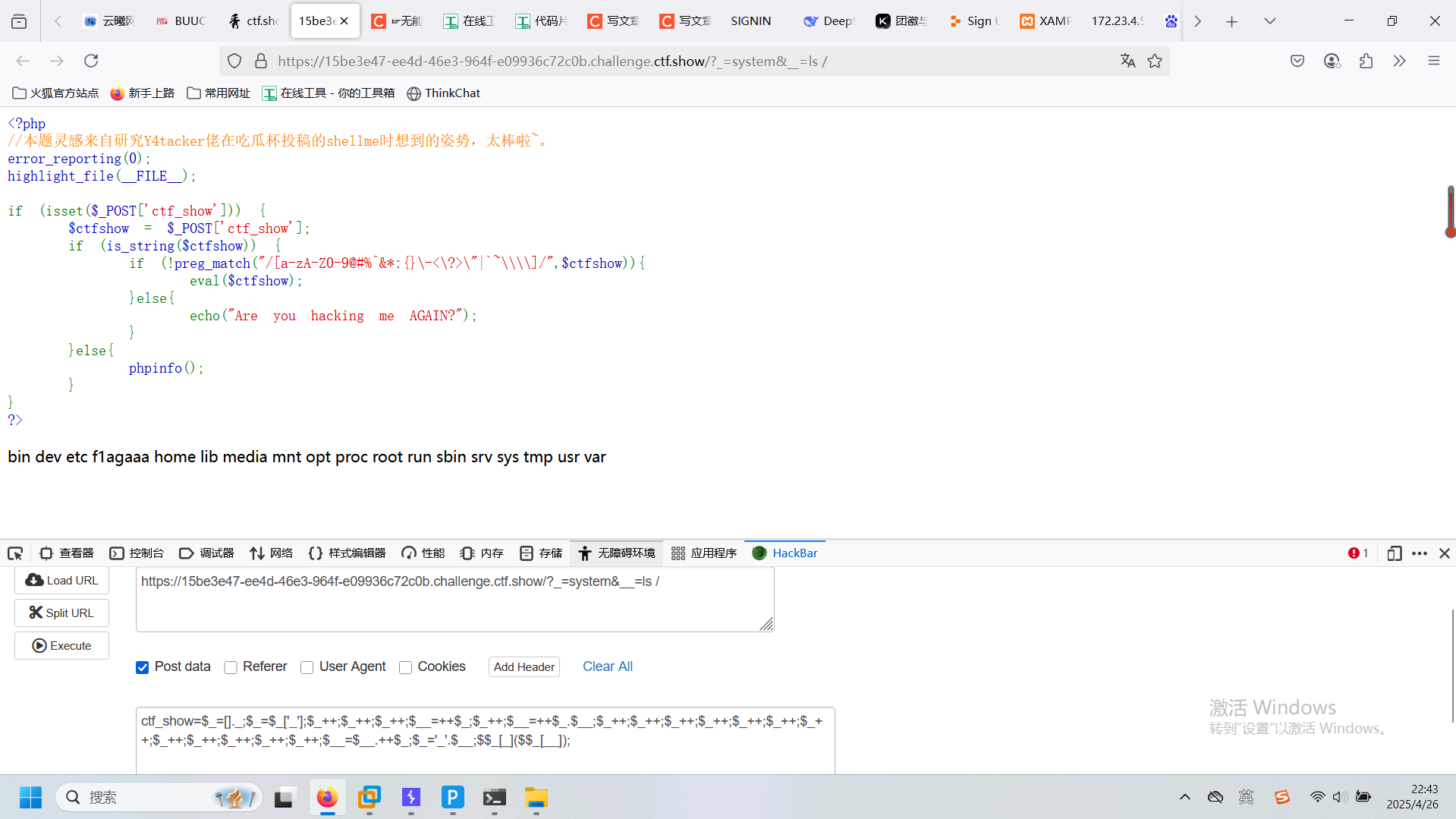The image size is (1456, 819).
Task: Switch to the SIGNIN tab
Action: [751, 21]
